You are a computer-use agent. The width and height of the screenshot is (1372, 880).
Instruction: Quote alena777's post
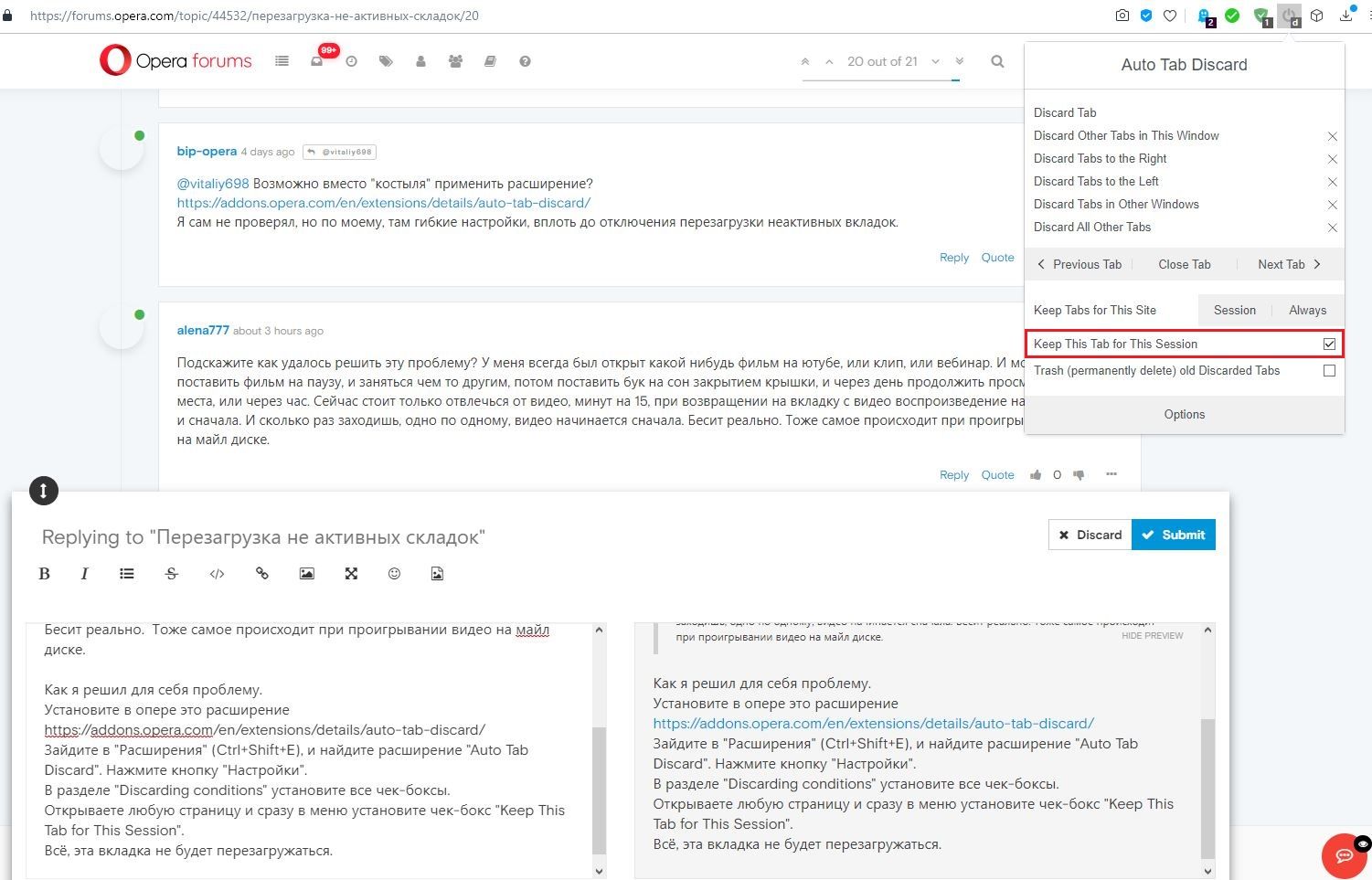997,475
